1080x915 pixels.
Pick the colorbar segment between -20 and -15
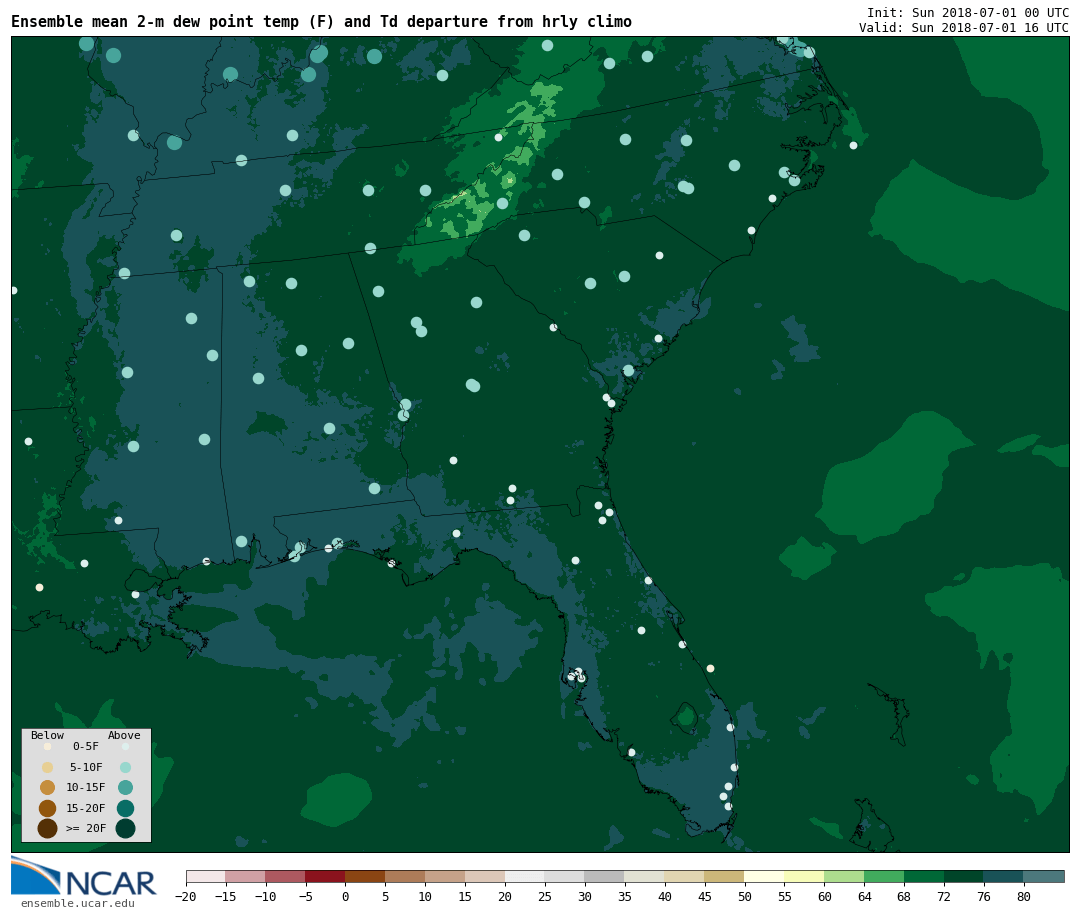coord(206,876)
